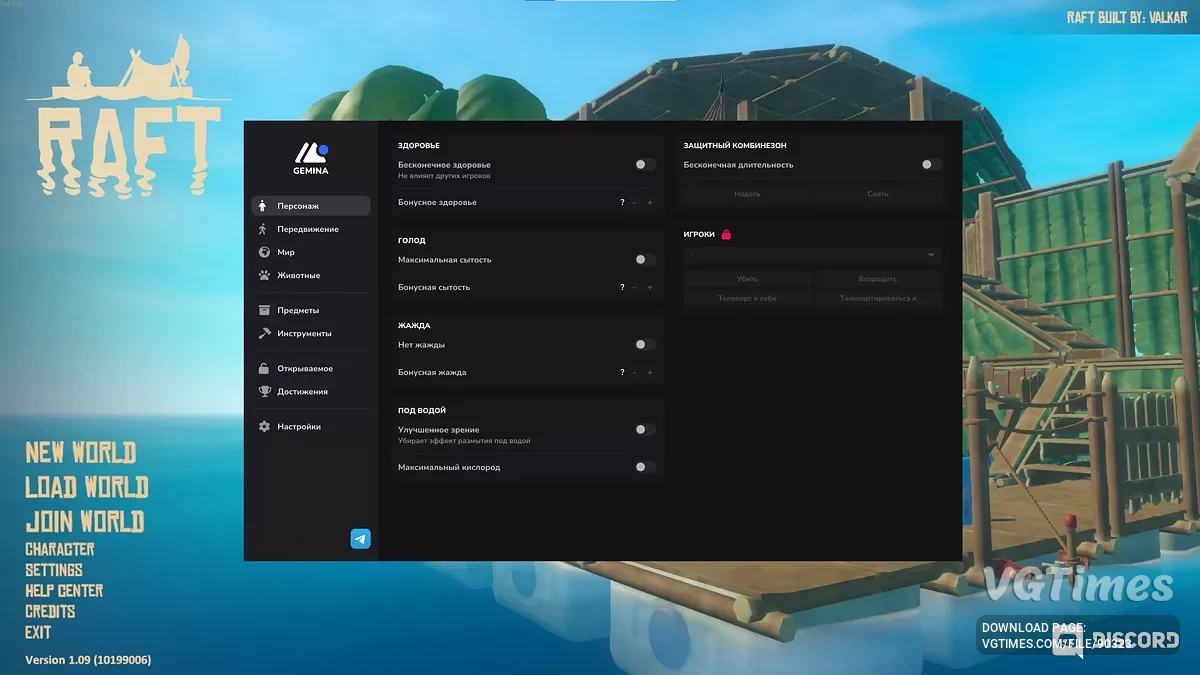Select the Достижения trophy icon
The height and width of the screenshot is (675, 1200).
click(264, 391)
